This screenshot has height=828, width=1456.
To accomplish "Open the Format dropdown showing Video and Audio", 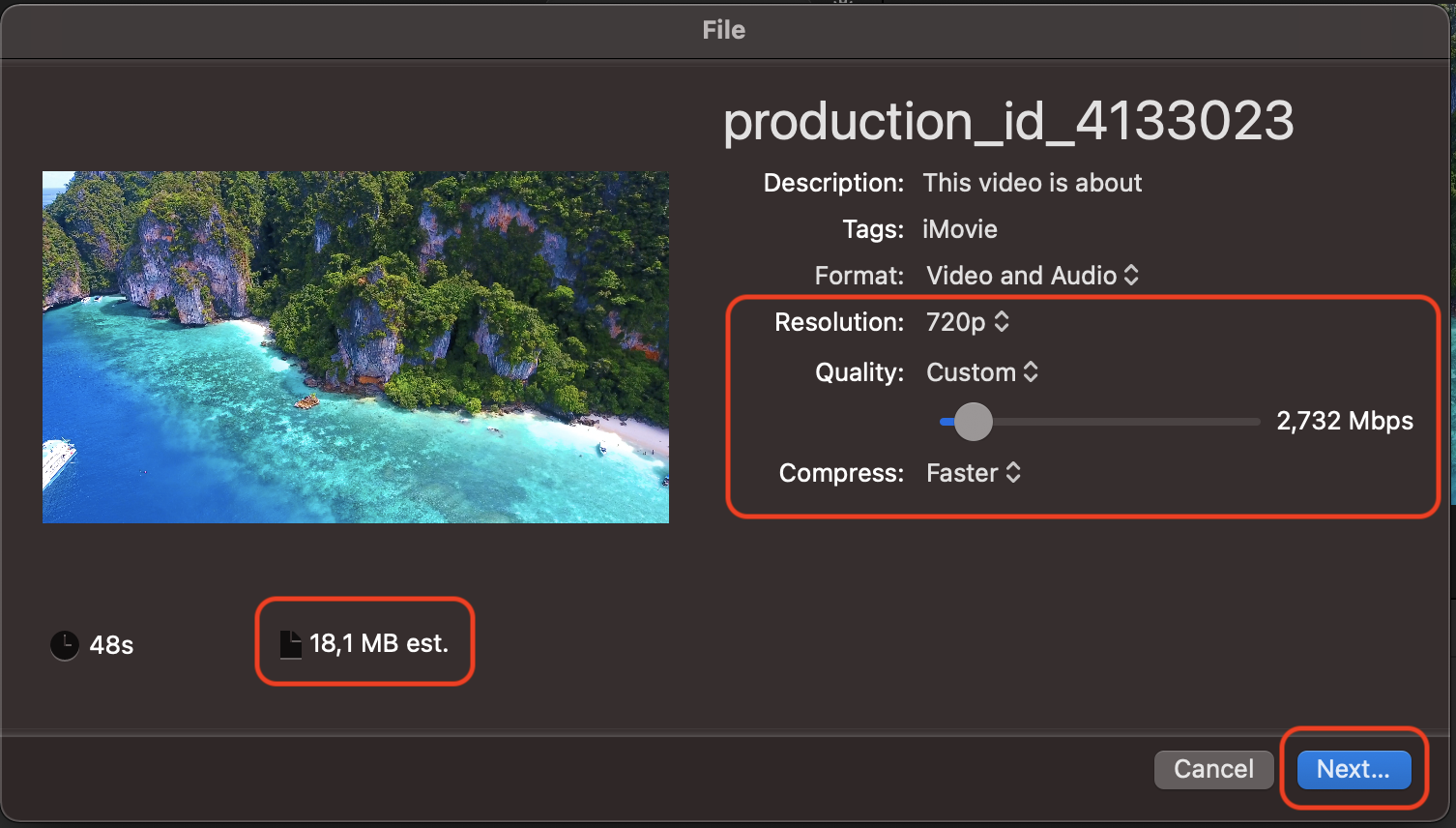I will (1025, 276).
